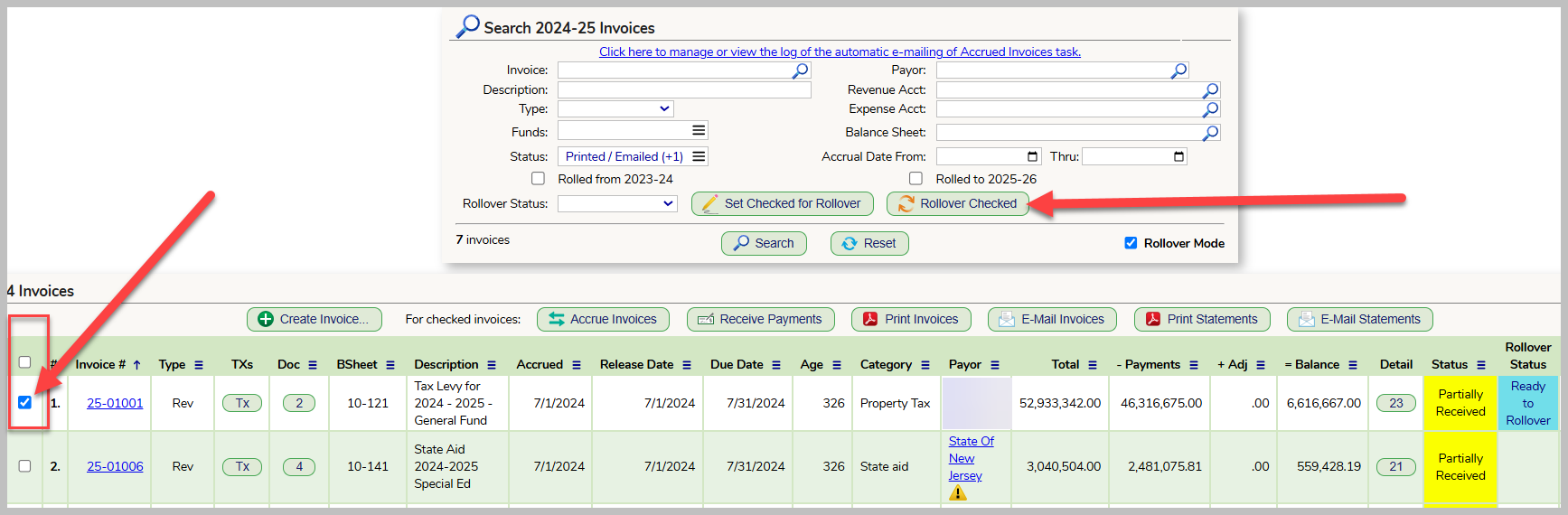Open the Due Date column menu icon
This screenshot has height=515, width=1568.
click(x=776, y=365)
